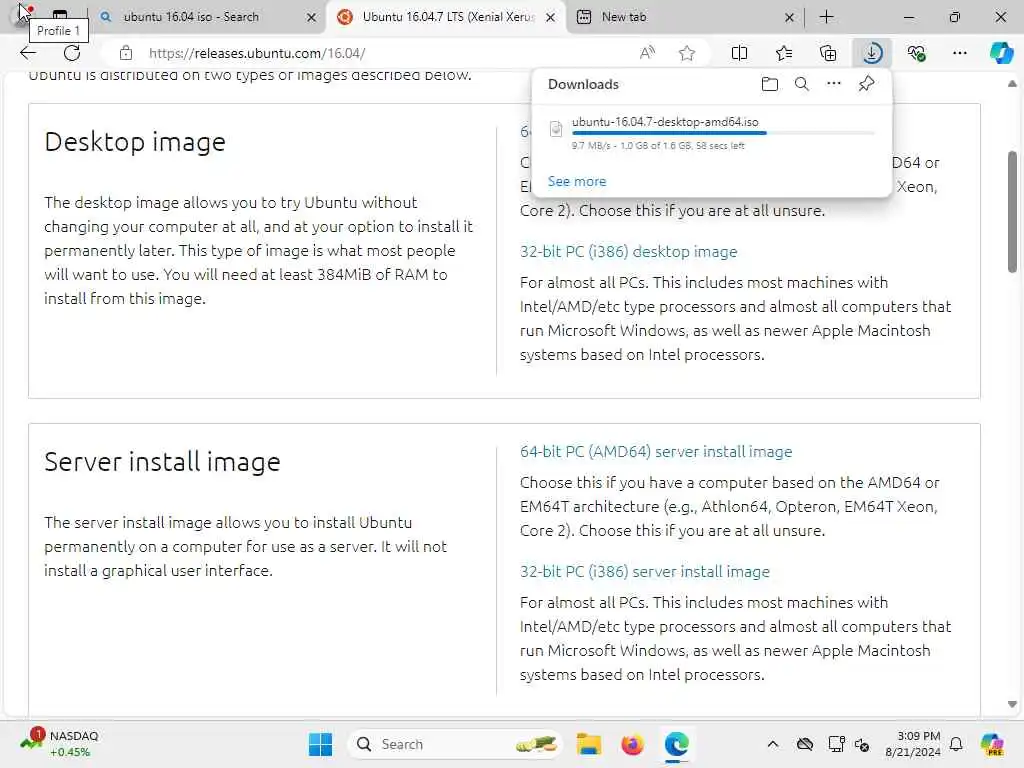Add this page to favorites with the star icon
1024x768 pixels.
click(686, 53)
